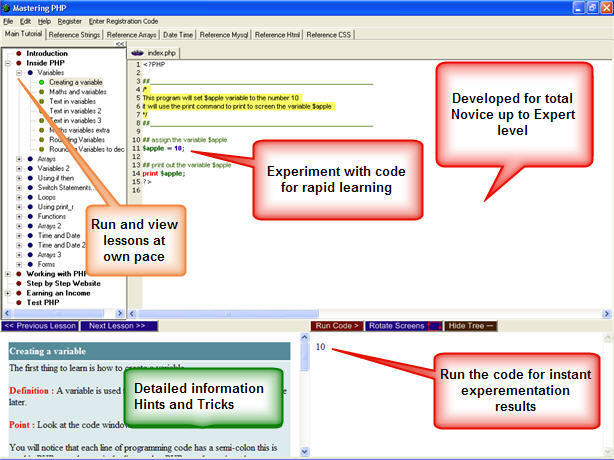
Task: Open the File menu
Action: 8,21
